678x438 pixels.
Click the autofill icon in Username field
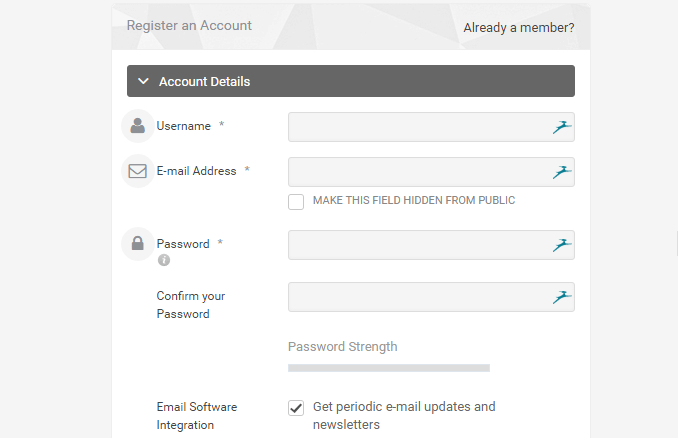point(562,127)
